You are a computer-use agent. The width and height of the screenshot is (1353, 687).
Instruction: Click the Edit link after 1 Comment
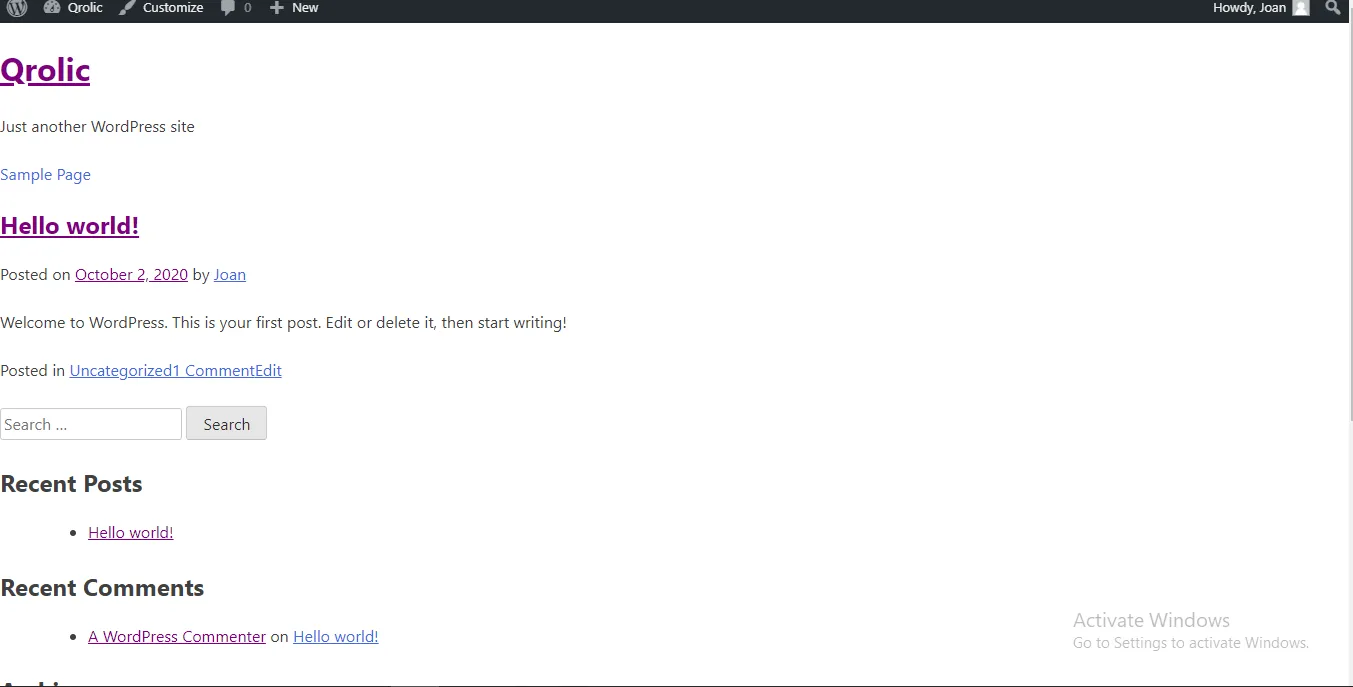pyautogui.click(x=268, y=370)
